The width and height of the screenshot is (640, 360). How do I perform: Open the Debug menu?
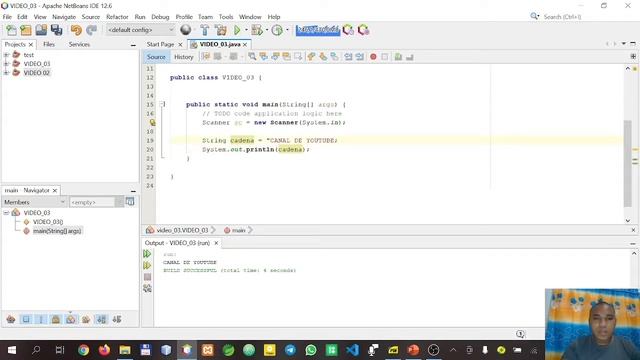[x=160, y=17]
